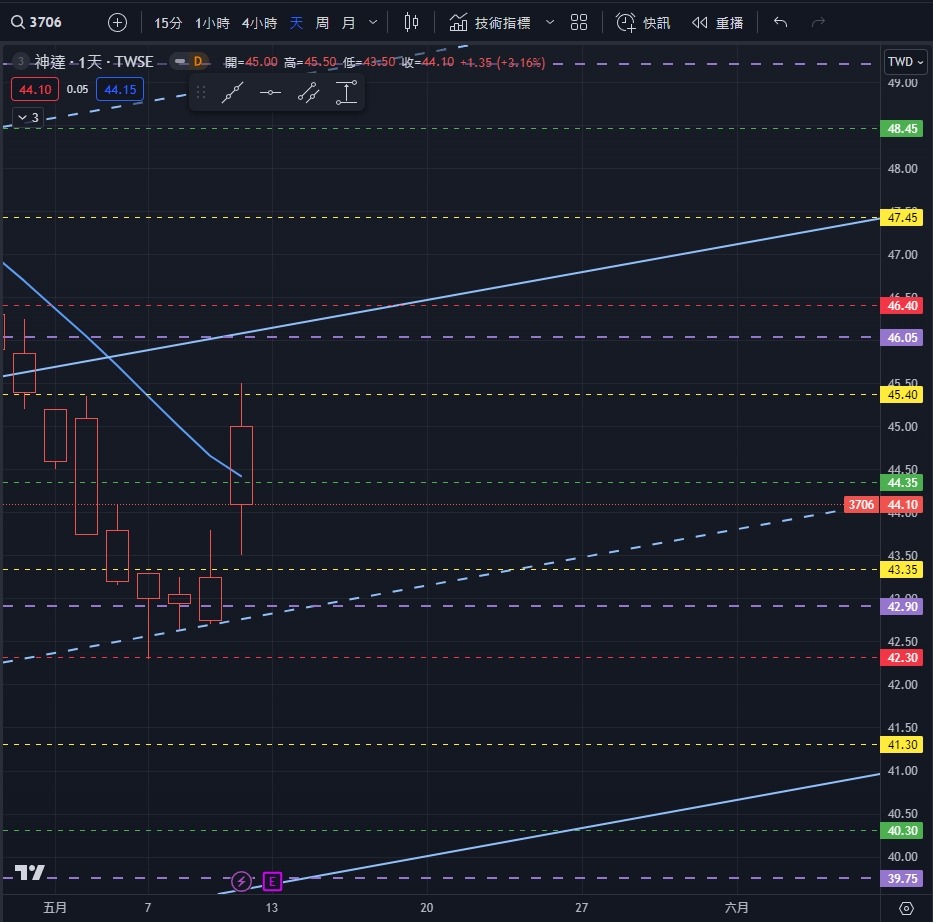Expand the indicator favorites dropdown arrow
Screen dimensions: 933x922
pos(550,23)
